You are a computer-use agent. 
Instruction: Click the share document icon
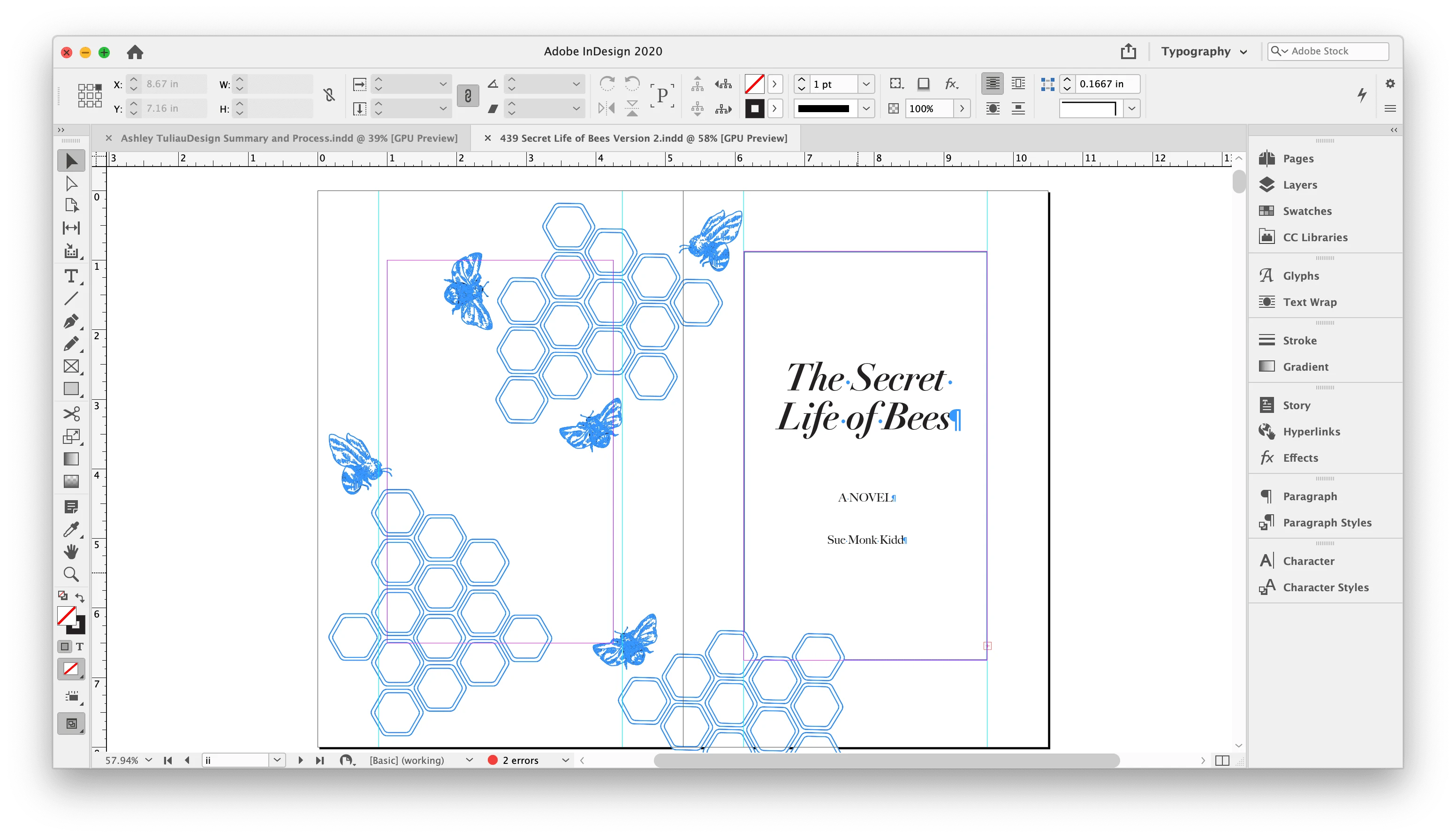pyautogui.click(x=1128, y=51)
